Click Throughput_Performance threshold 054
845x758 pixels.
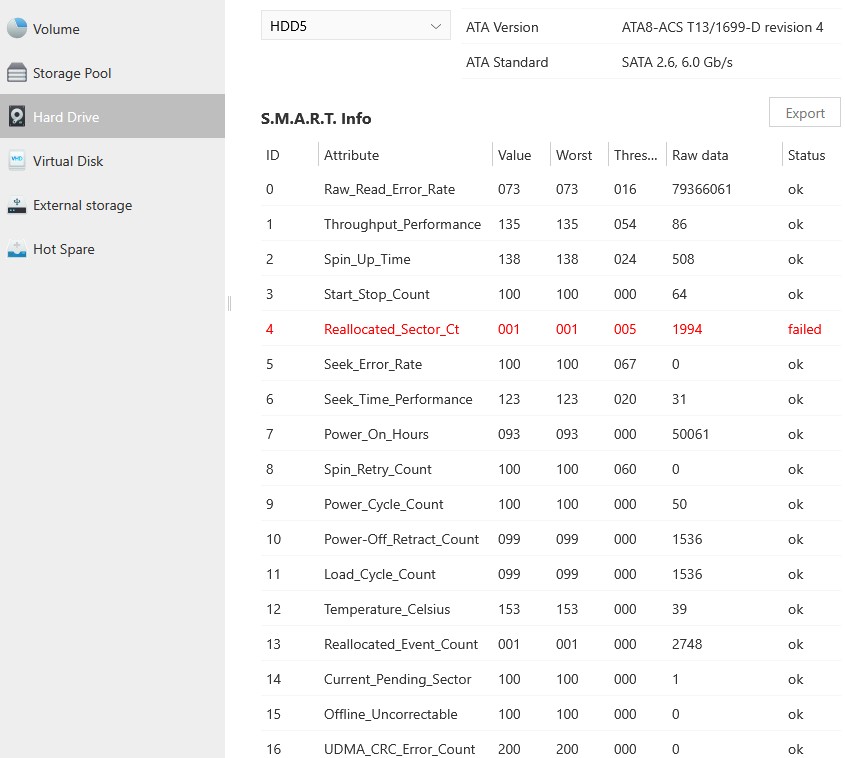pyautogui.click(x=625, y=224)
